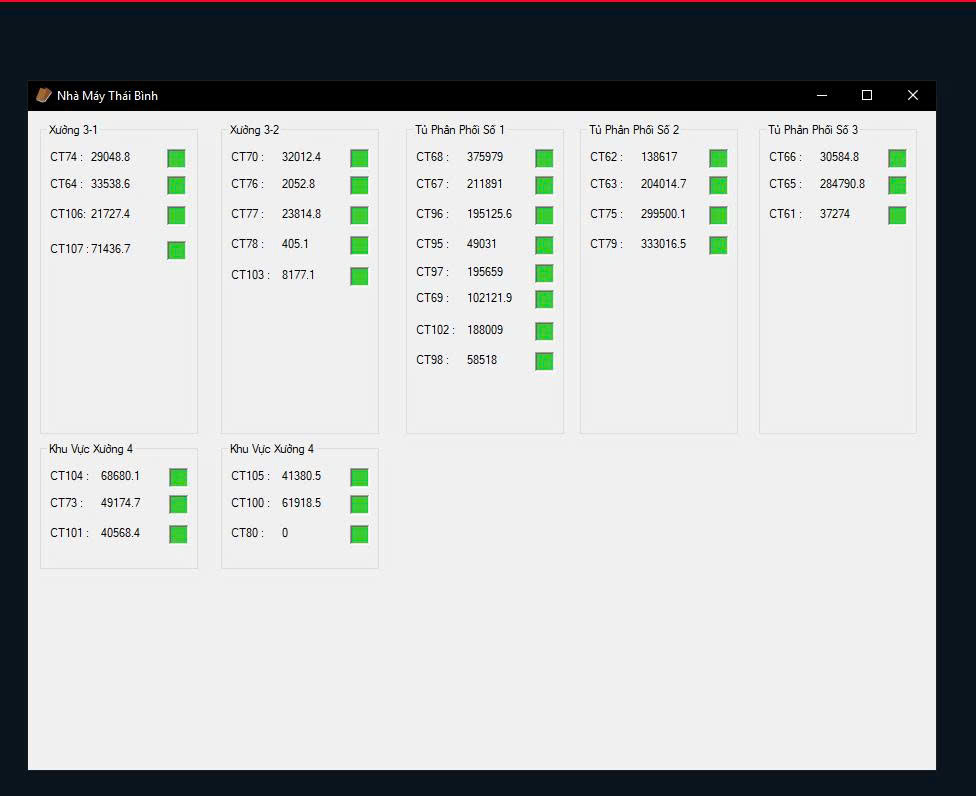Image resolution: width=976 pixels, height=796 pixels.
Task: Select the green status box for CT70
Action: click(359, 158)
